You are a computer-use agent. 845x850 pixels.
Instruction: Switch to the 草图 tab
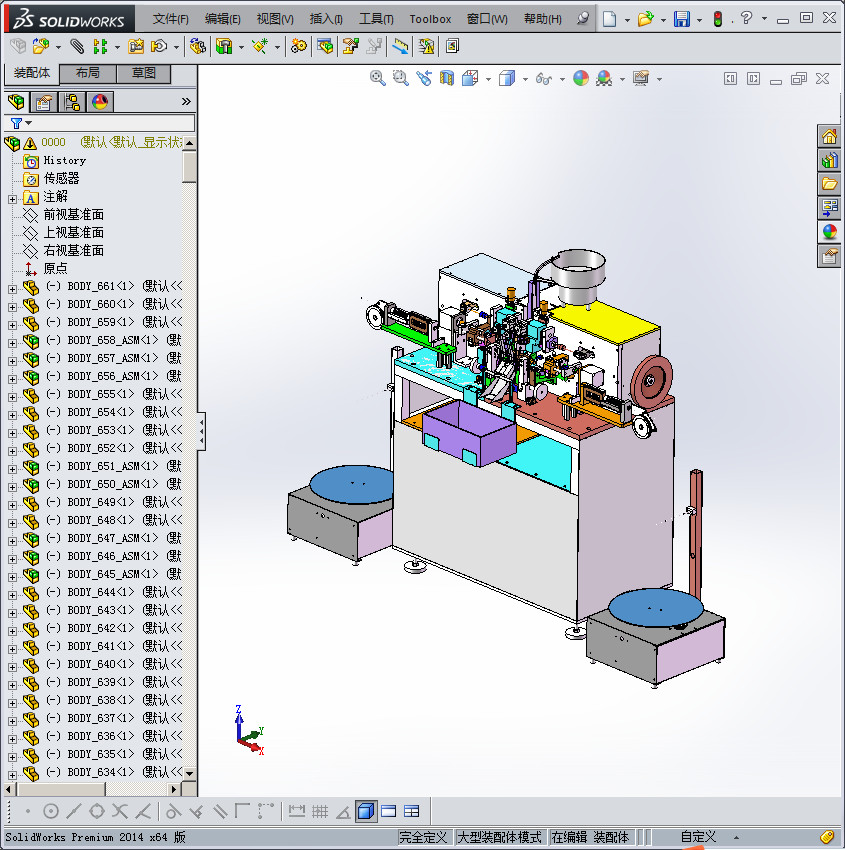(144, 73)
